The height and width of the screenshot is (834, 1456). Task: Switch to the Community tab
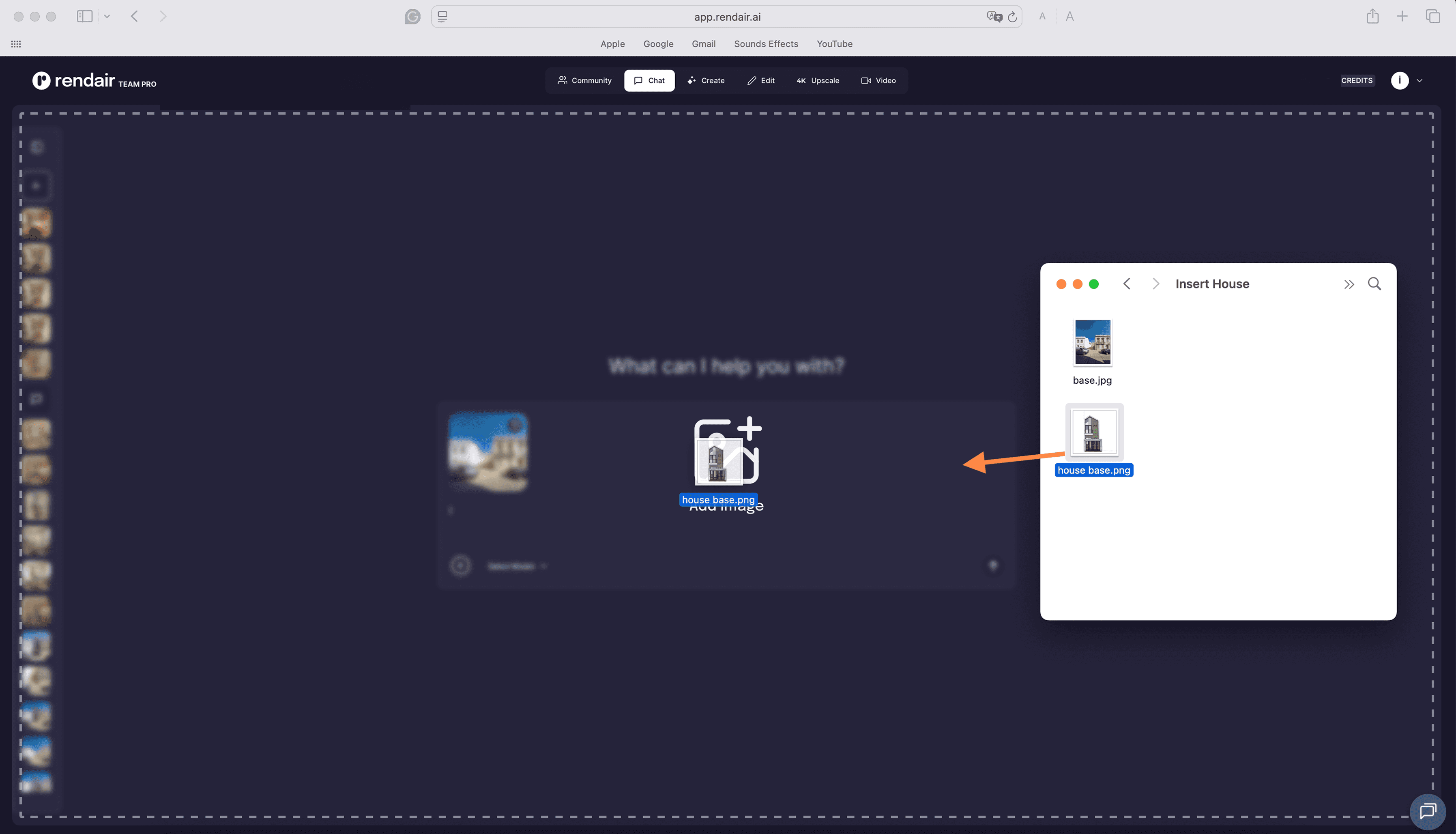pos(584,81)
